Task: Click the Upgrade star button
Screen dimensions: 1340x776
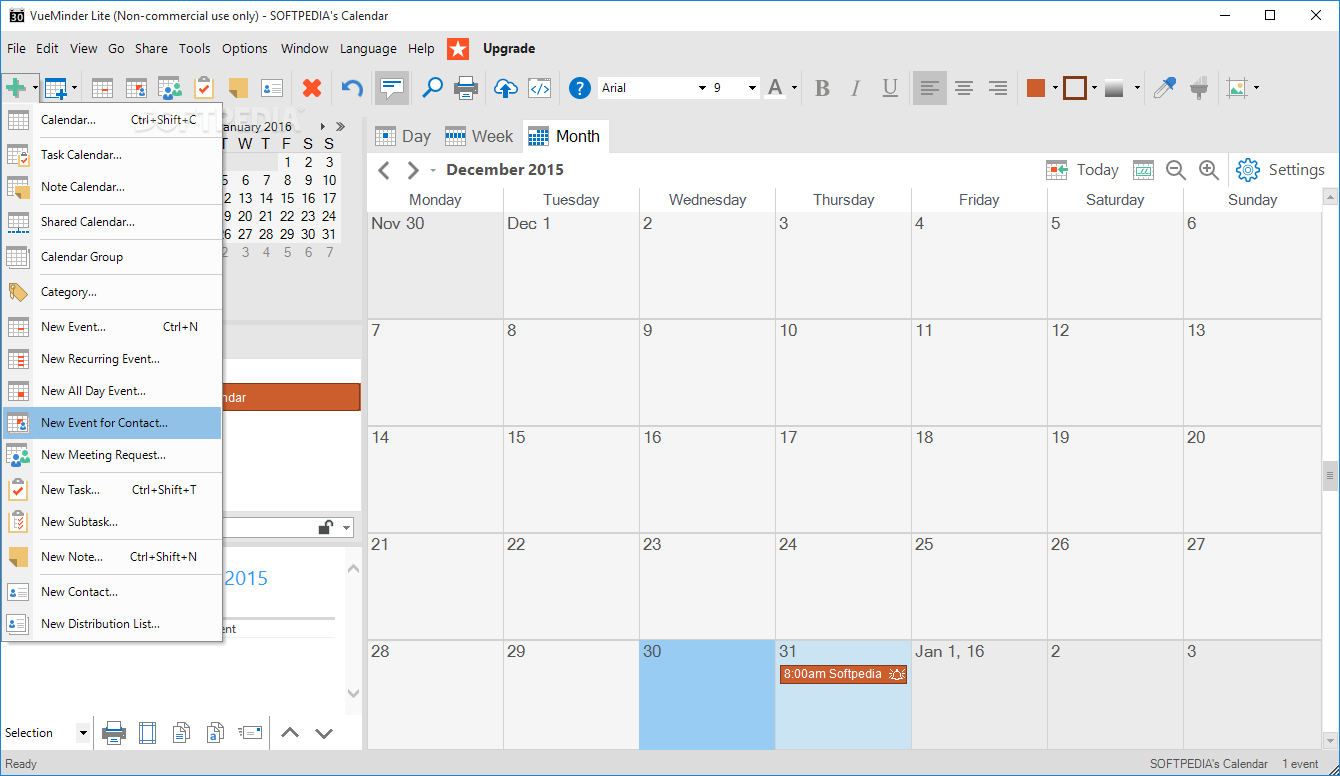Action: tap(457, 48)
